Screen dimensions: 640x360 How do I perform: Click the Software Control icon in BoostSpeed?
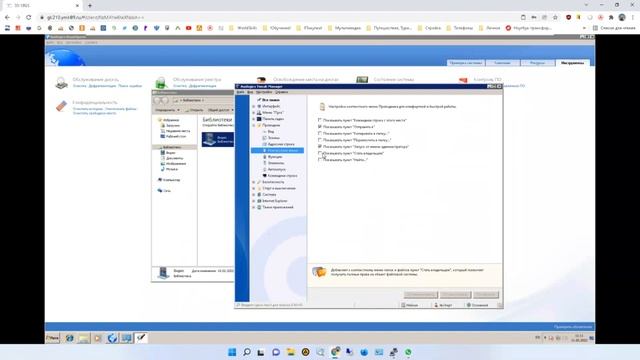tap(463, 80)
